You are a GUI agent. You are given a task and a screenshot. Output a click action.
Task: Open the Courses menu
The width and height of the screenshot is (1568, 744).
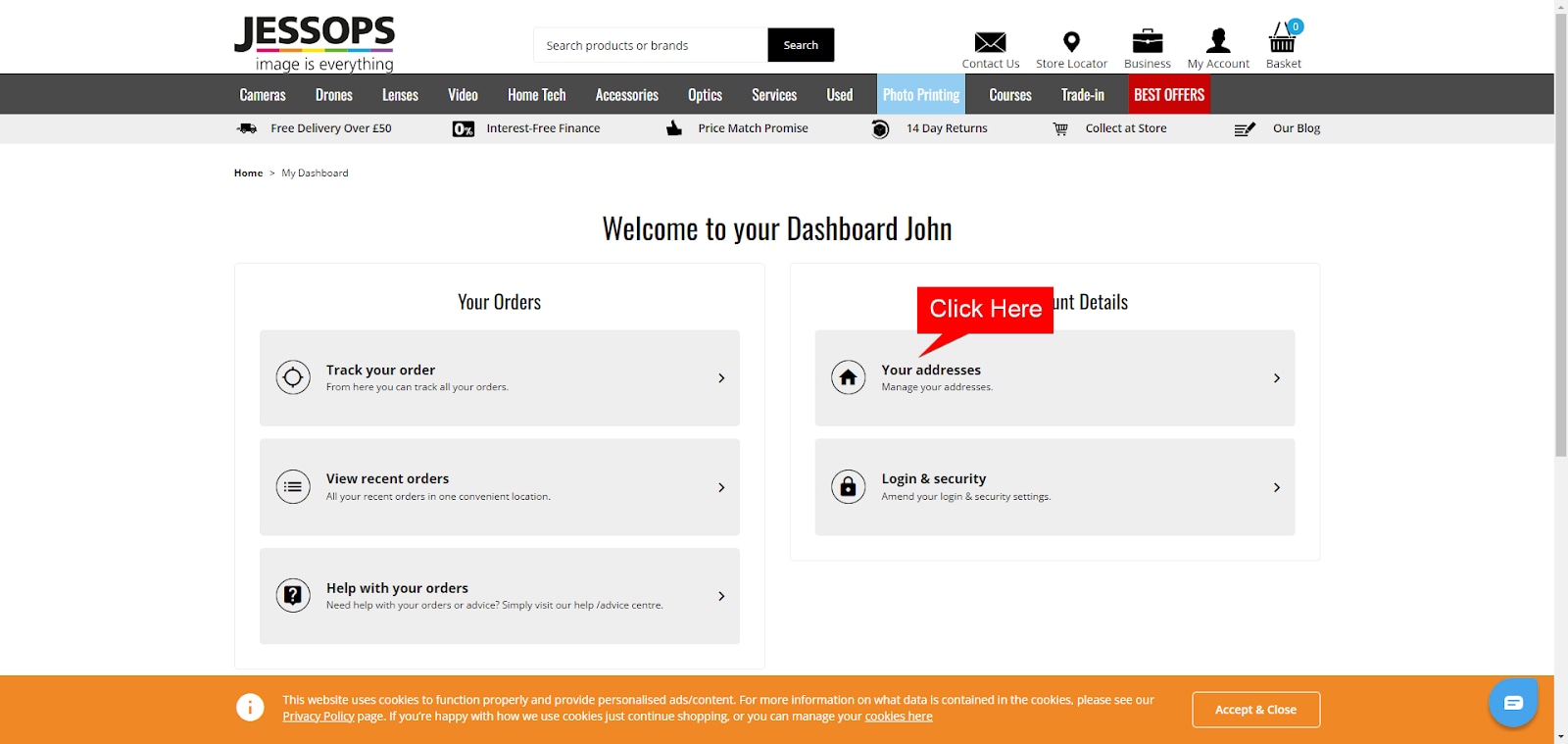point(1010,95)
